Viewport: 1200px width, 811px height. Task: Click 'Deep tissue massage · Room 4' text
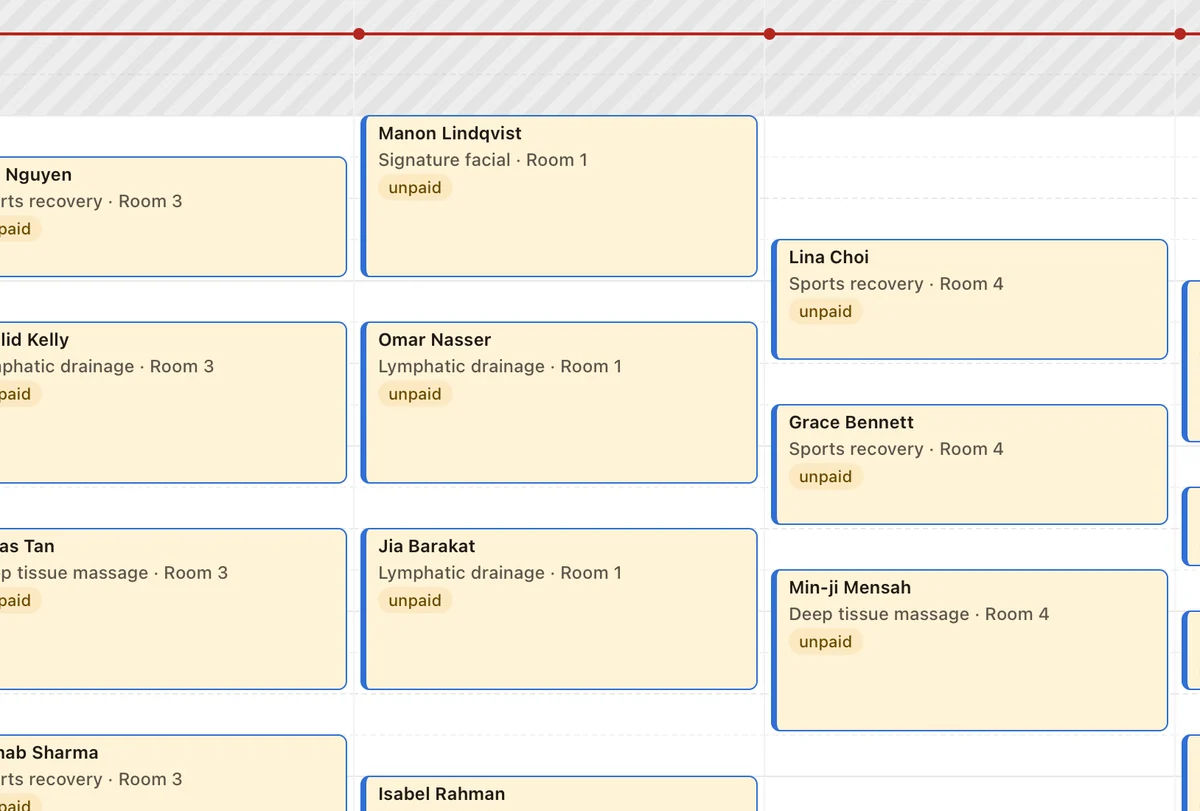[x=919, y=614]
